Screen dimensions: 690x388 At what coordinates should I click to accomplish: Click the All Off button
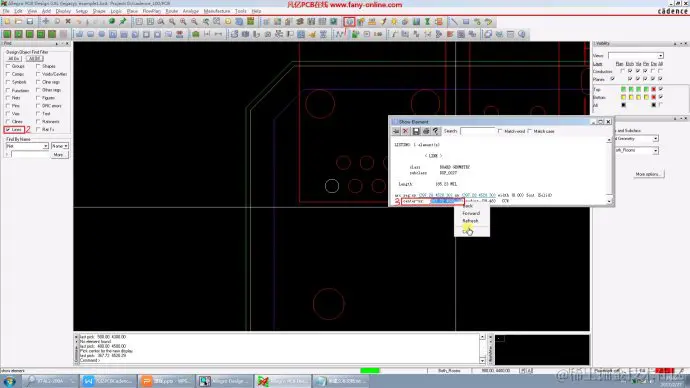click(34, 59)
